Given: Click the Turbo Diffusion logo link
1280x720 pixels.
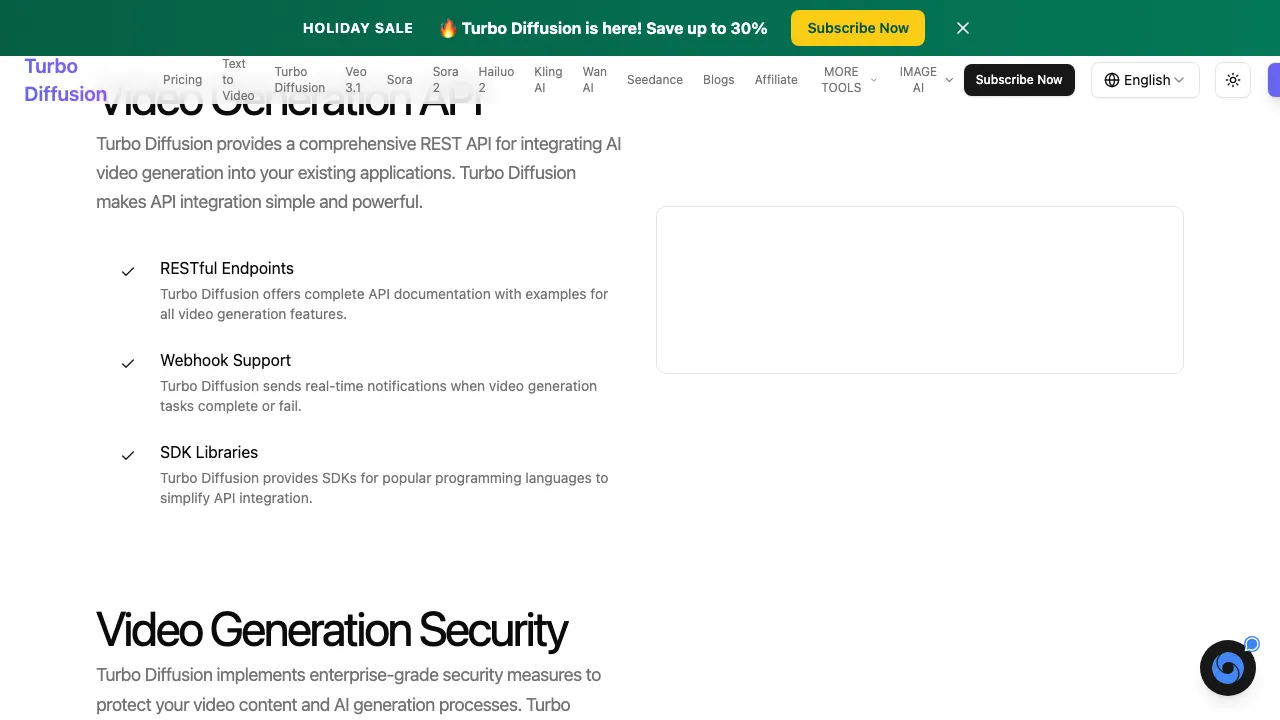Looking at the screenshot, I should [x=65, y=80].
